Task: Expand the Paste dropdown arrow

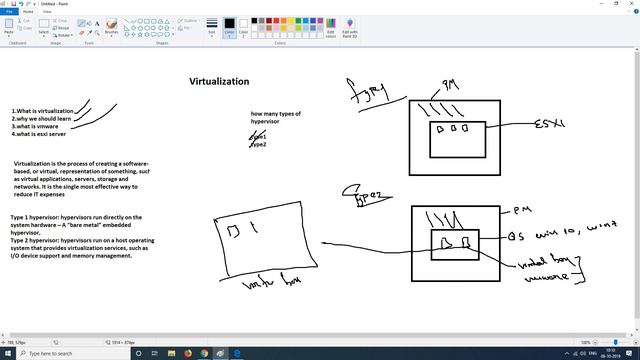Action: (x=9, y=35)
